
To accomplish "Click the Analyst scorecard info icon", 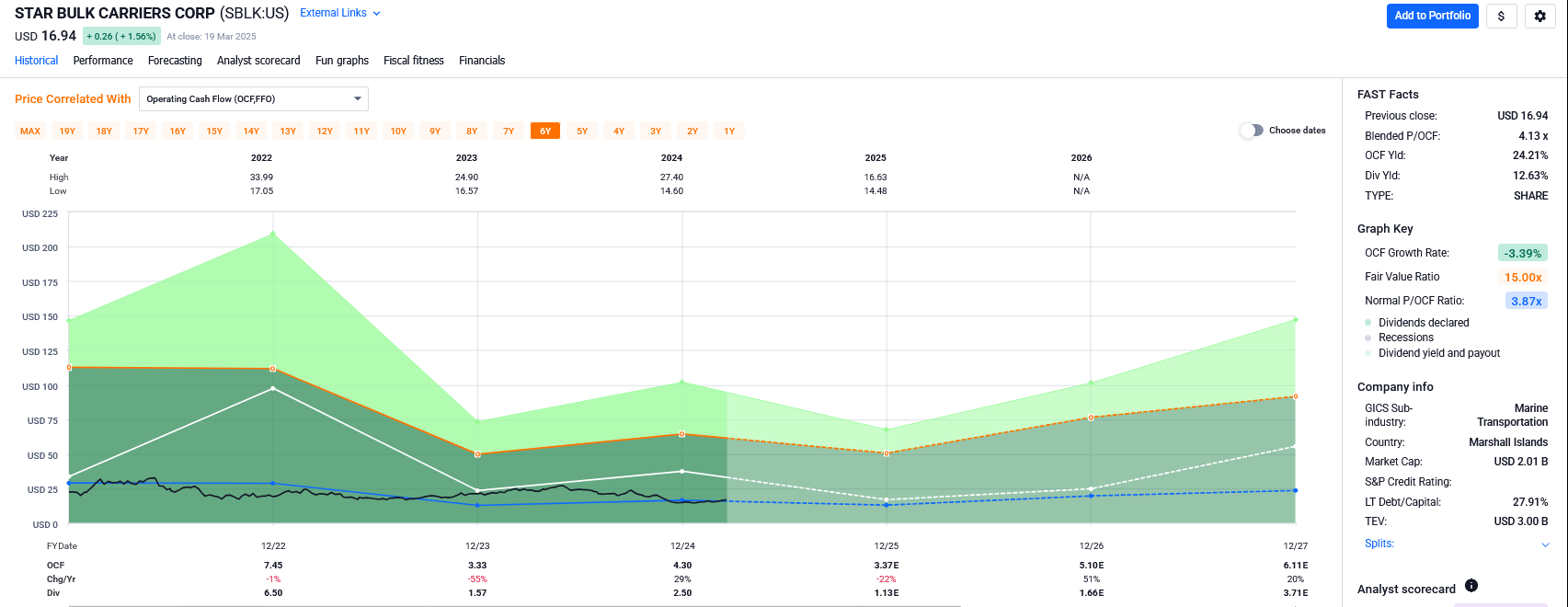I will (1471, 586).
